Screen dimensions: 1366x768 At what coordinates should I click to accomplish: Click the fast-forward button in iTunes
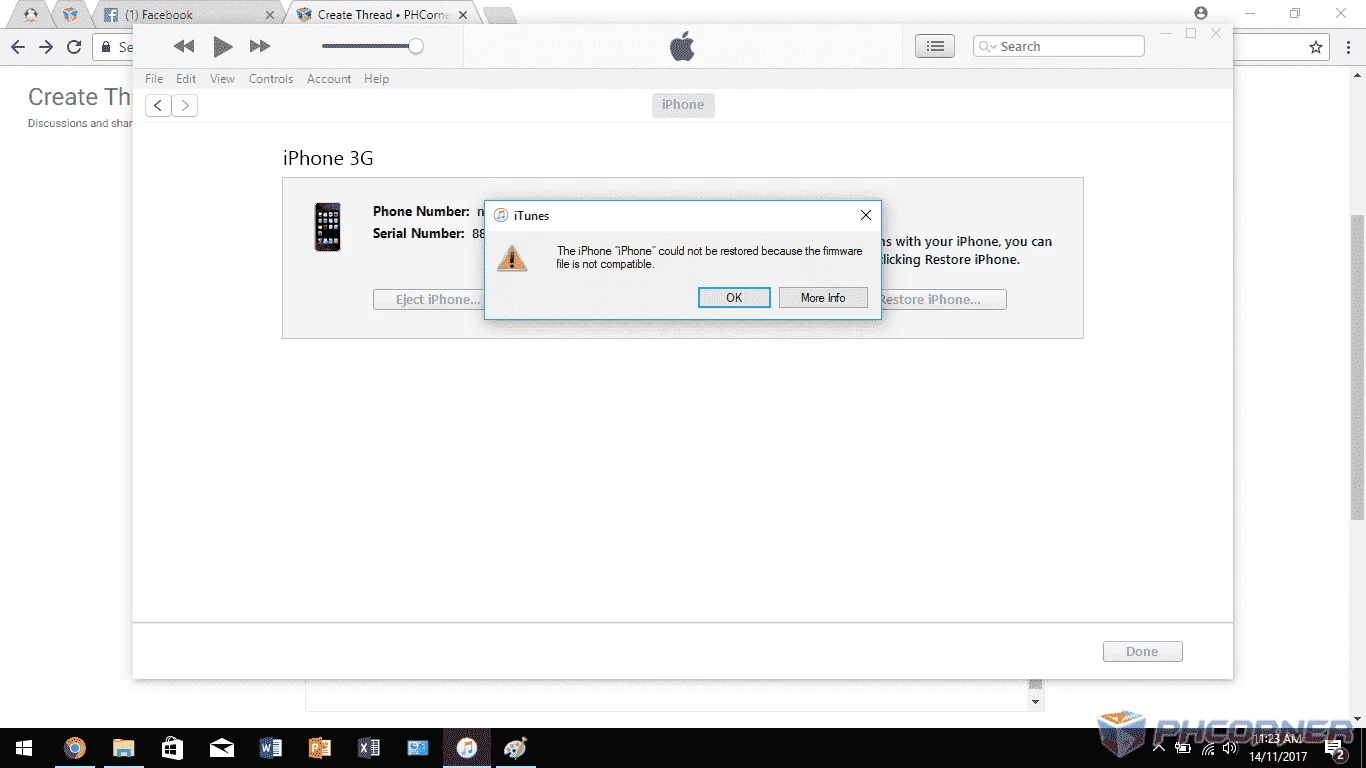(x=260, y=46)
